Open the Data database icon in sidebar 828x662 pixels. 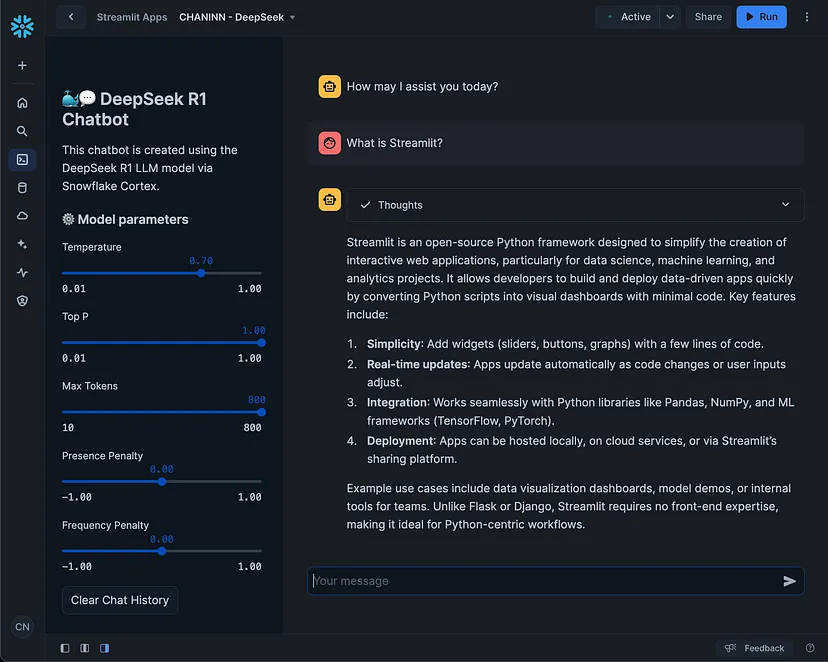click(x=22, y=187)
